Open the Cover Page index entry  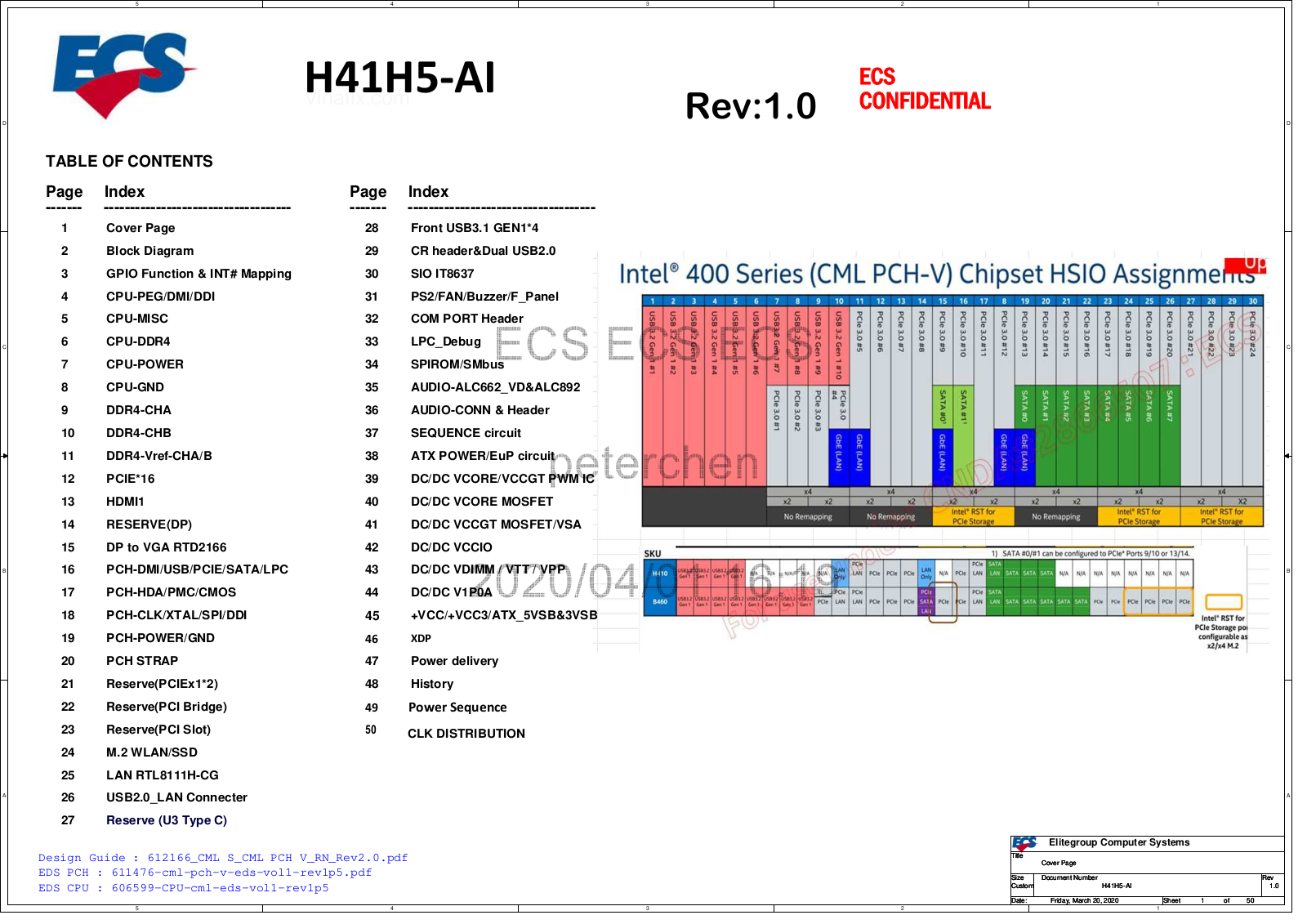pyautogui.click(x=141, y=228)
